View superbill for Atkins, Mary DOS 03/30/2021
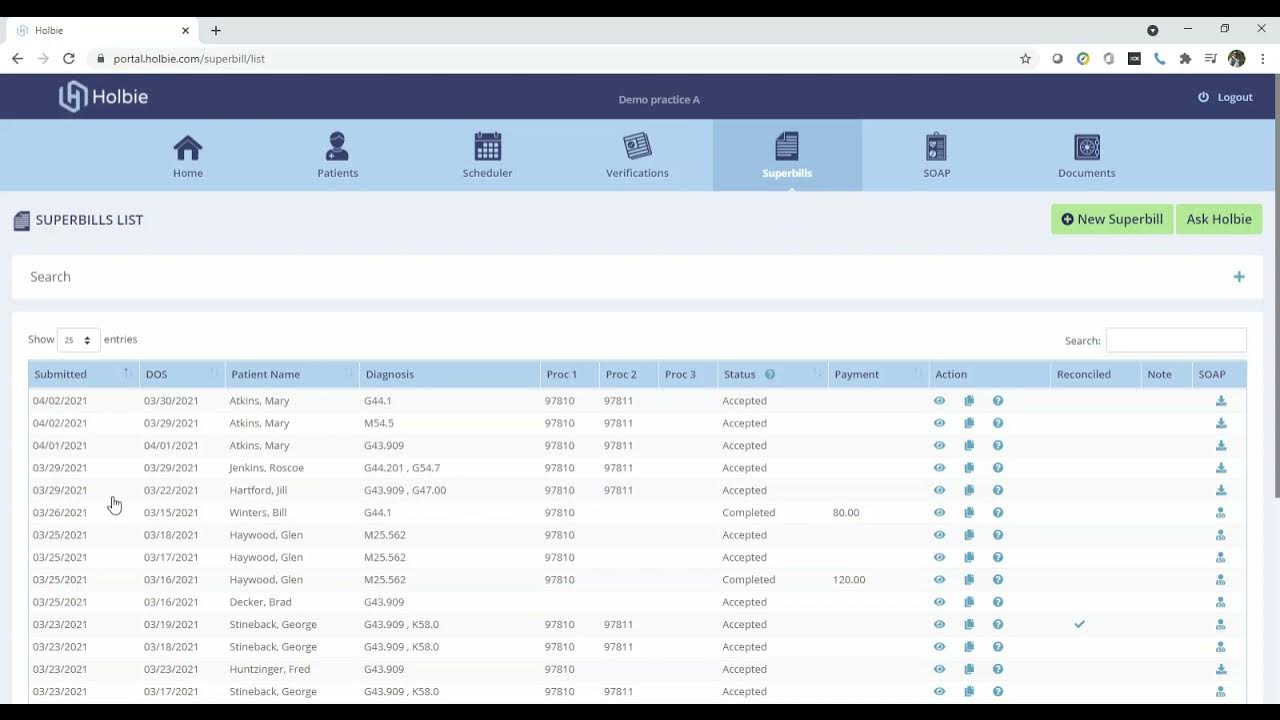1280x720 pixels. (939, 401)
